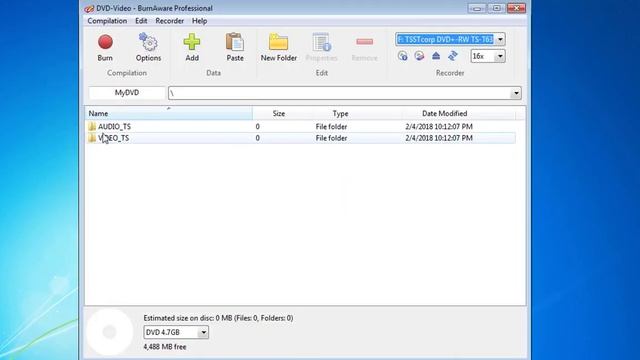Create a New Folder
This screenshot has width=640, height=360.
(279, 47)
